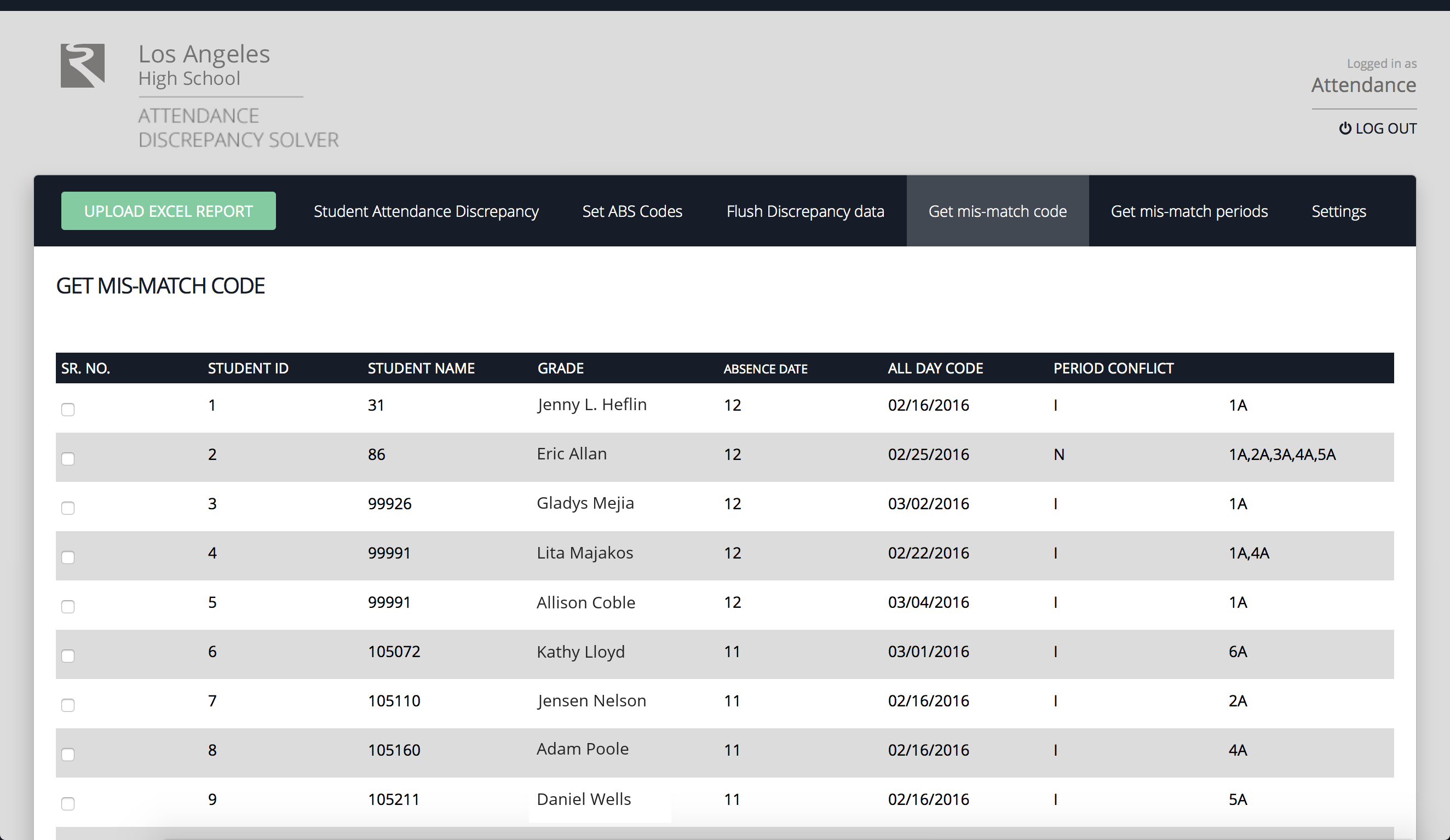The image size is (1450, 840).
Task: Open the Settings tab
Action: [x=1338, y=211]
